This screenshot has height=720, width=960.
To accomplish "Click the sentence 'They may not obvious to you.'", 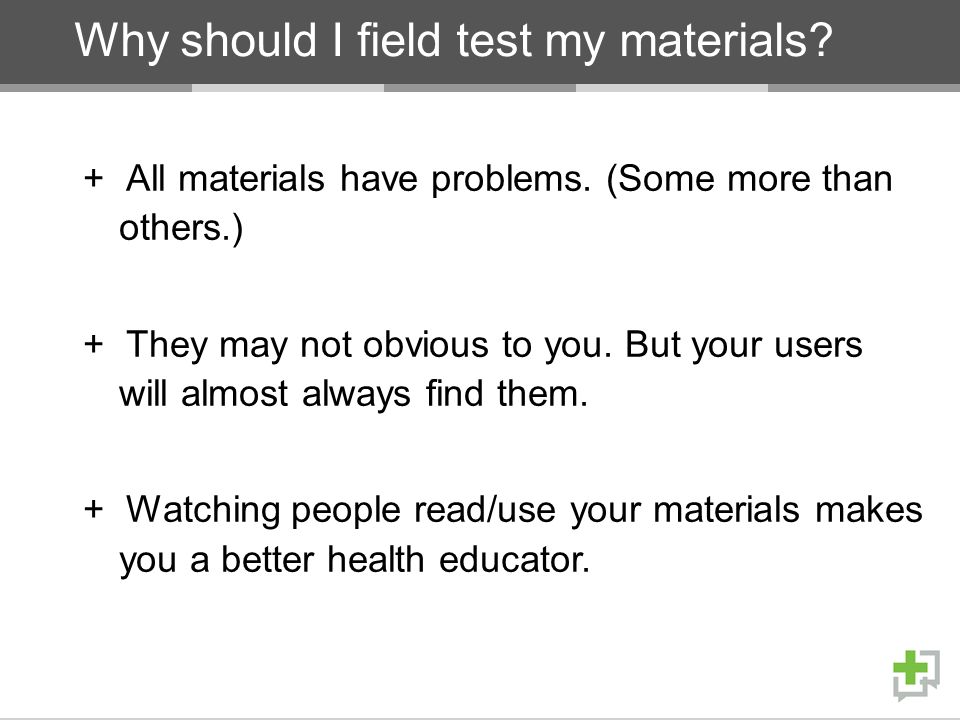I will (x=369, y=345).
